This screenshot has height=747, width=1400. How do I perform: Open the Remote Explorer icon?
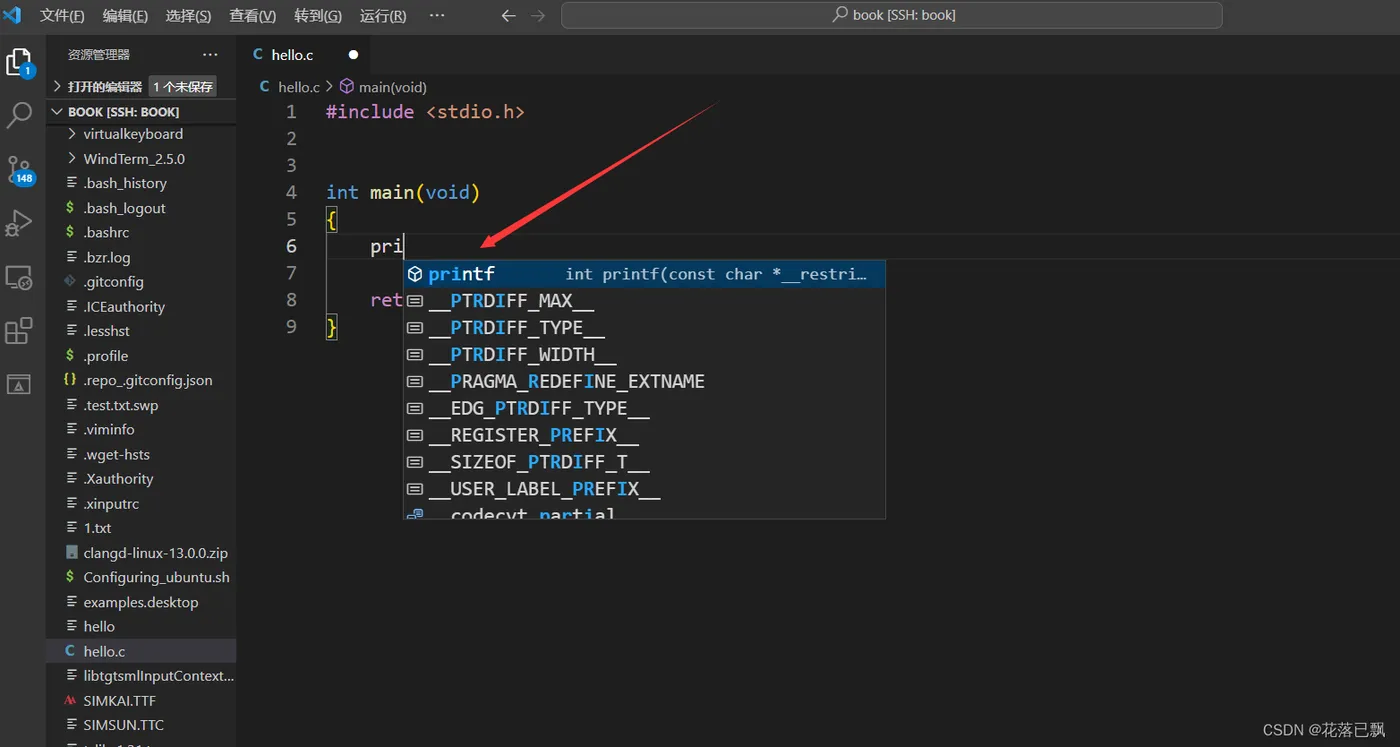pyautogui.click(x=19, y=277)
